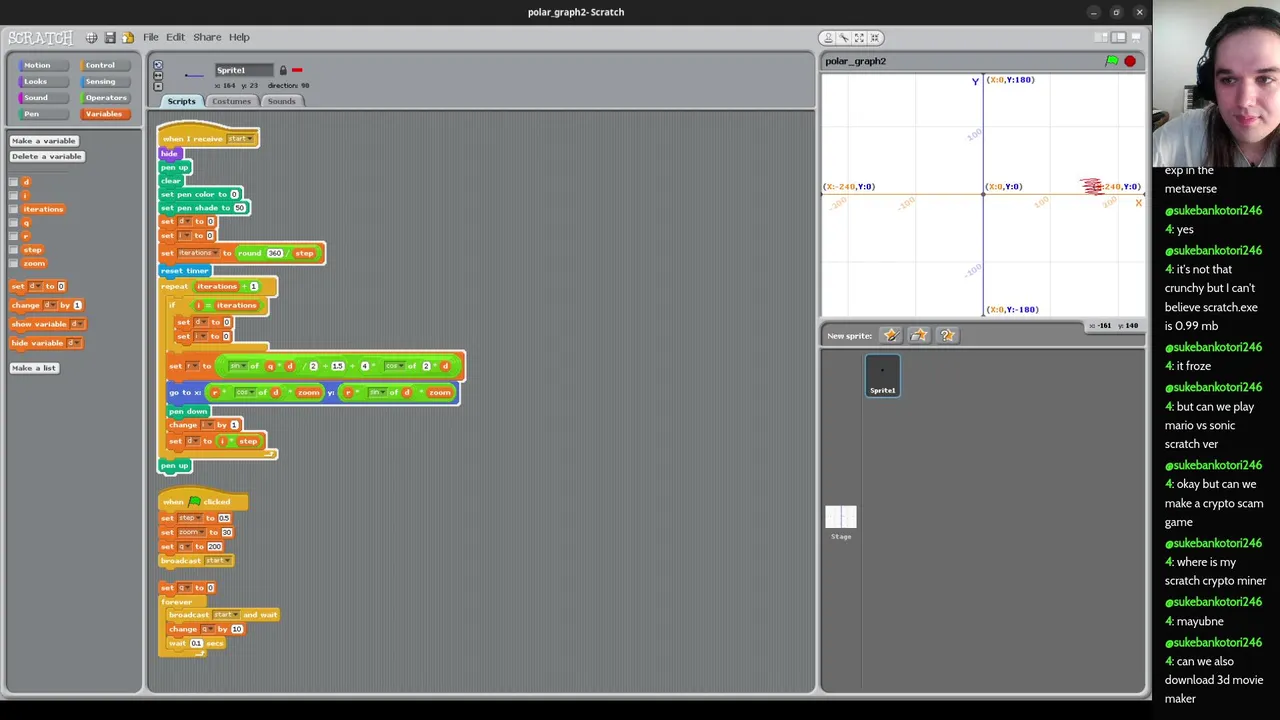Paint a new sprite
Screen dimensions: 1280x720
891,335
